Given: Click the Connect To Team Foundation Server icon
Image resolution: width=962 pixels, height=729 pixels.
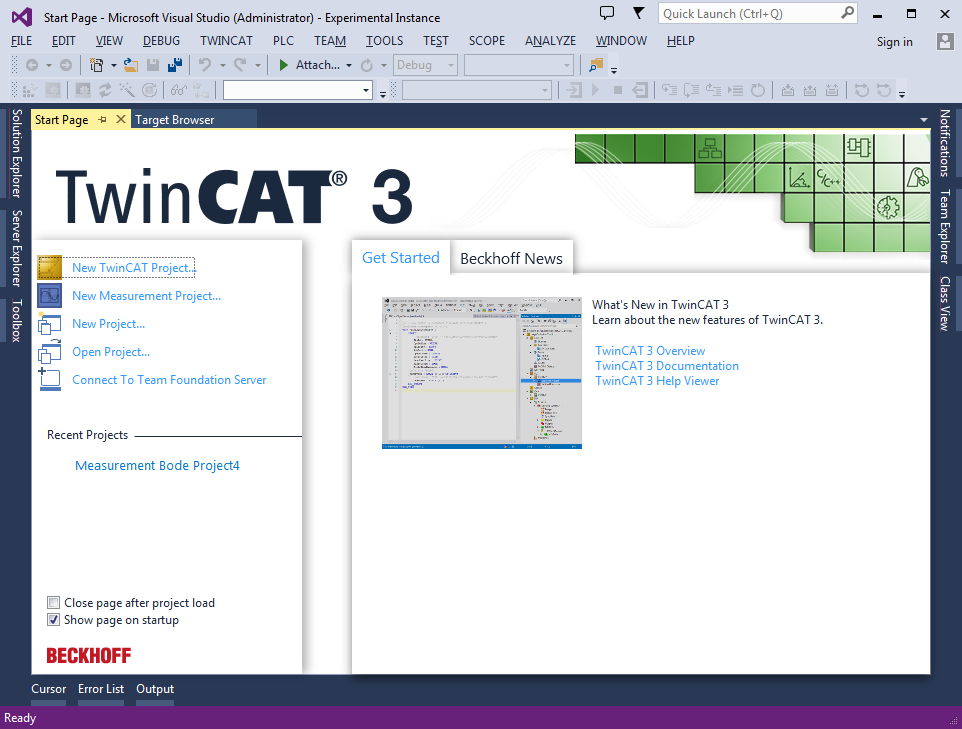Looking at the screenshot, I should pos(50,379).
